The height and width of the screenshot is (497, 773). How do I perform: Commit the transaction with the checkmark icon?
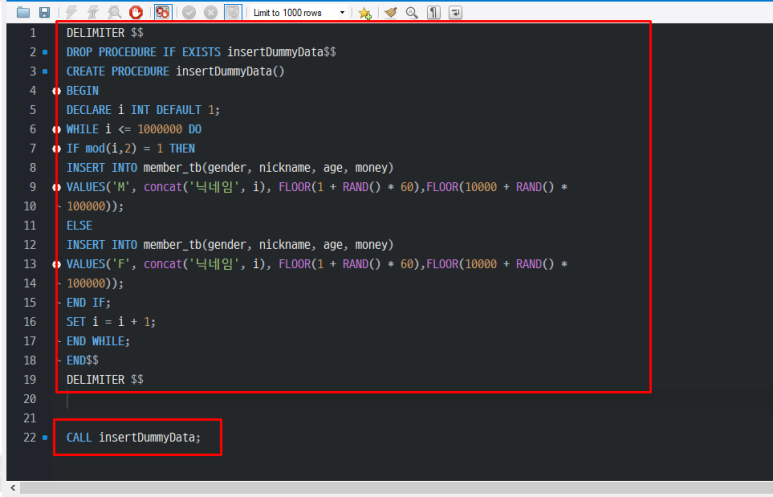click(189, 12)
